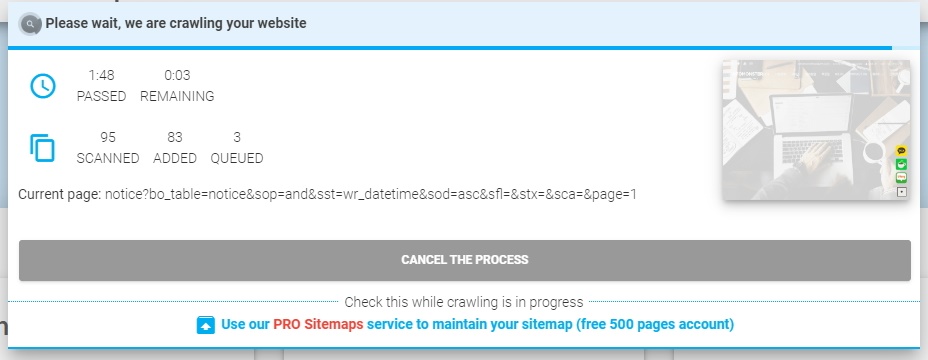
Task: Click the blue upload icon beside PRO Sitemaps
Action: click(205, 325)
